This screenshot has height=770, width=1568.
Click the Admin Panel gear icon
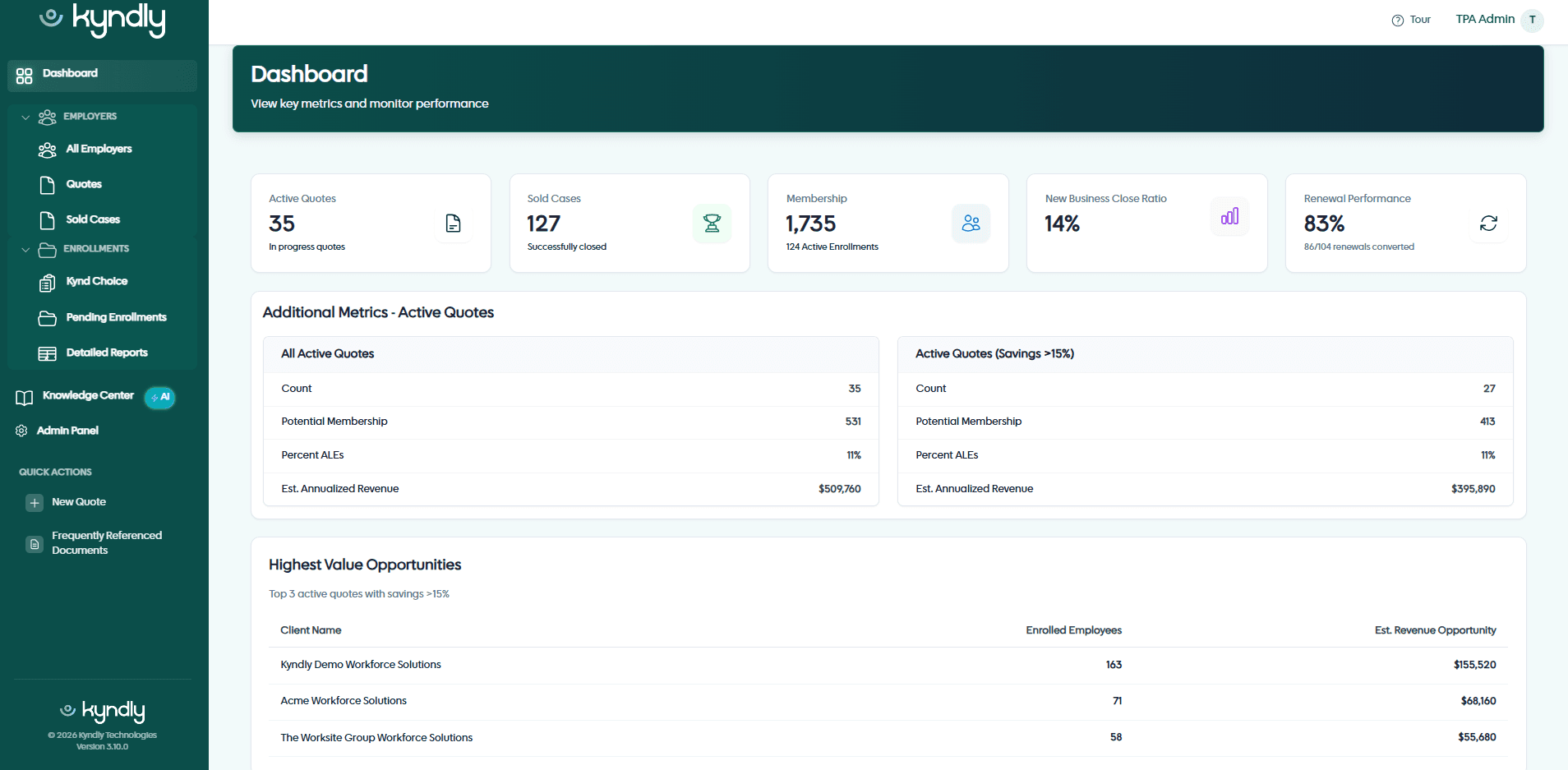point(22,430)
